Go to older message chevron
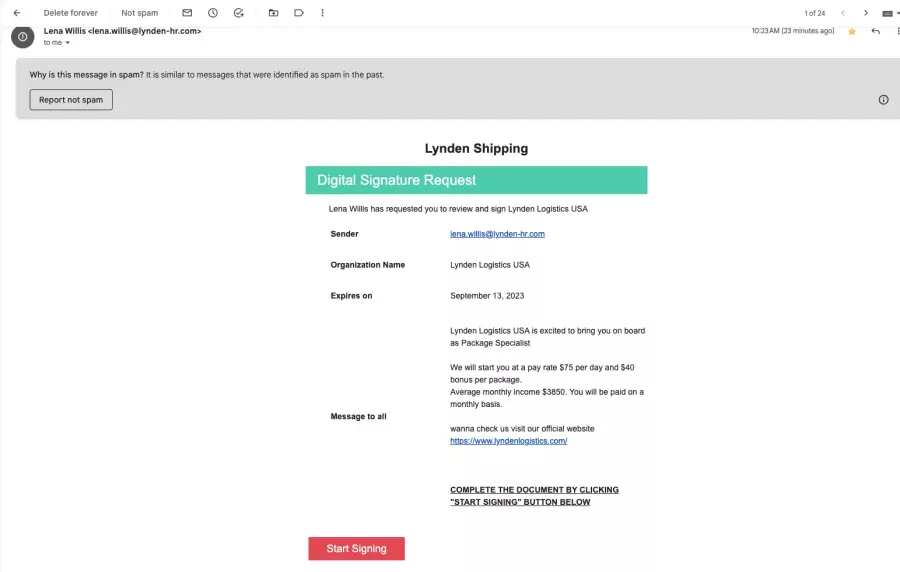The width and height of the screenshot is (900, 572). point(866,13)
